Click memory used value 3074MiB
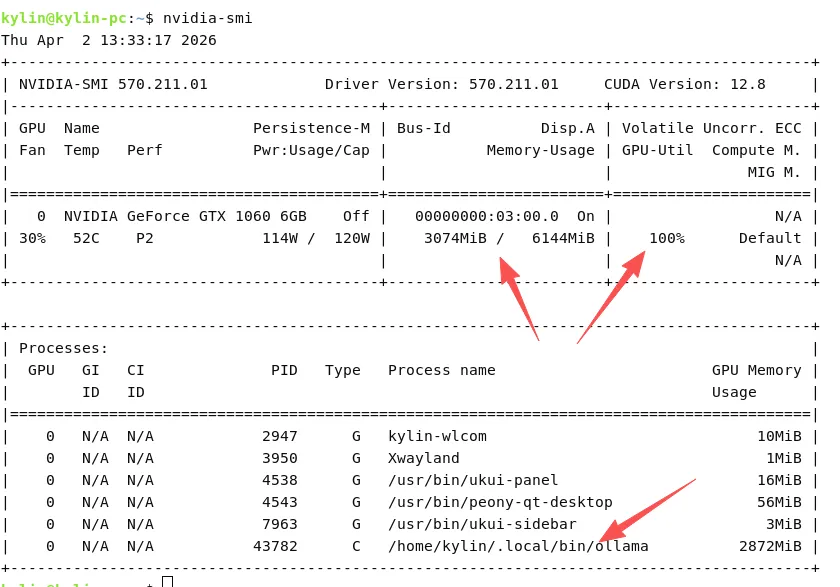Image resolution: width=840 pixels, height=587 pixels. coord(455,238)
